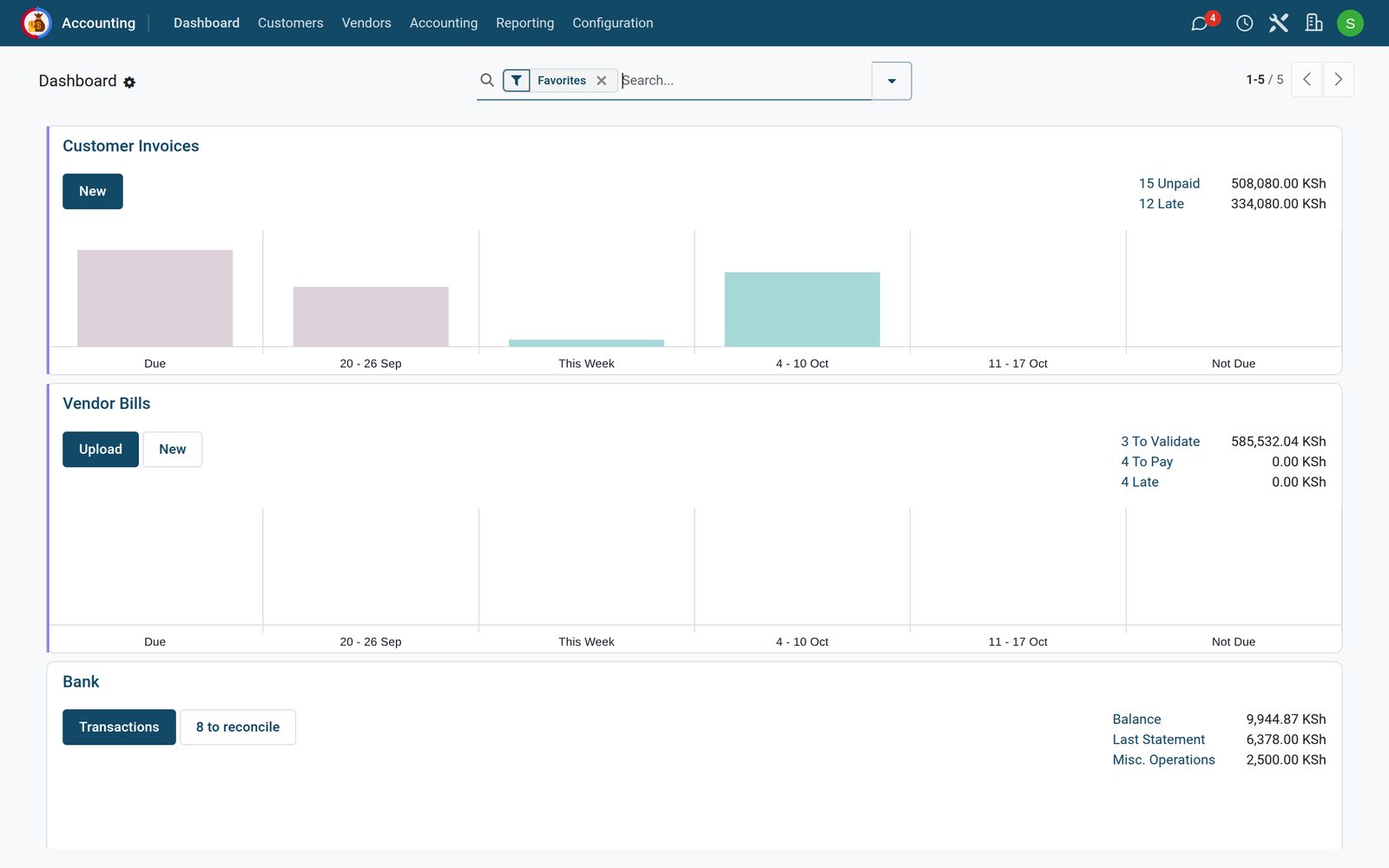
Task: Click the funnel filter icon
Action: click(x=517, y=81)
